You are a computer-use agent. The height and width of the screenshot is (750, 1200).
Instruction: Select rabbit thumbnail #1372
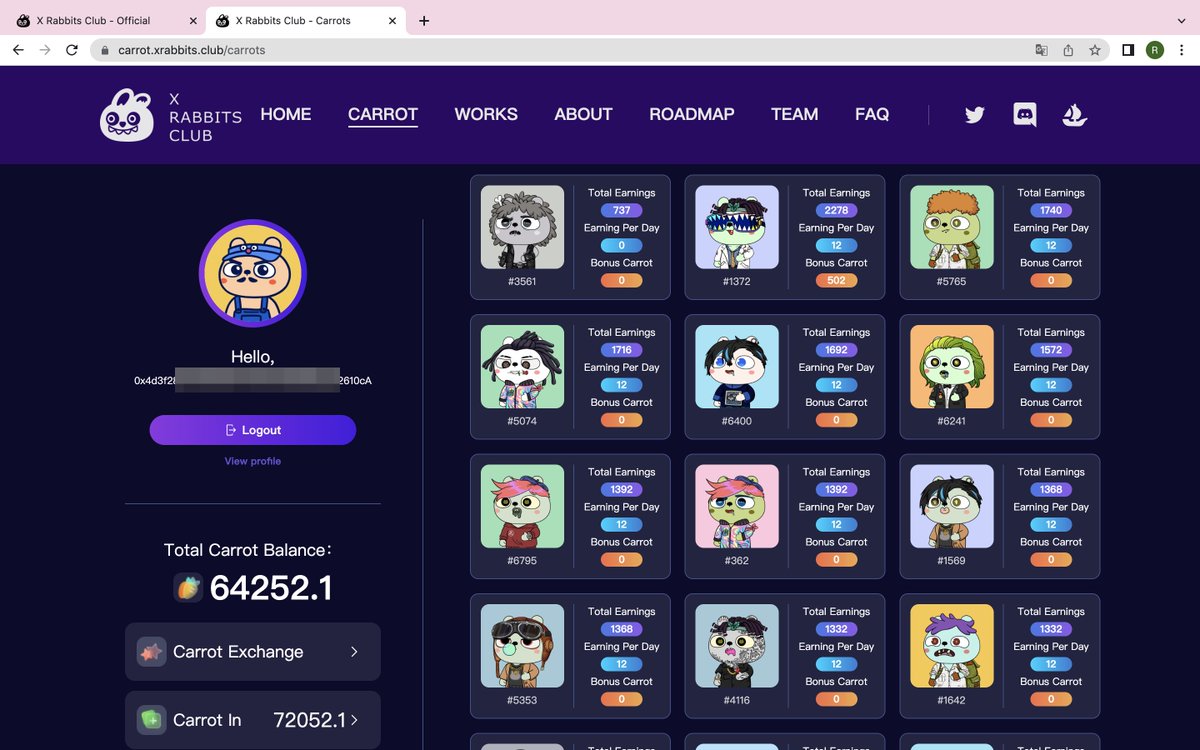pos(737,227)
